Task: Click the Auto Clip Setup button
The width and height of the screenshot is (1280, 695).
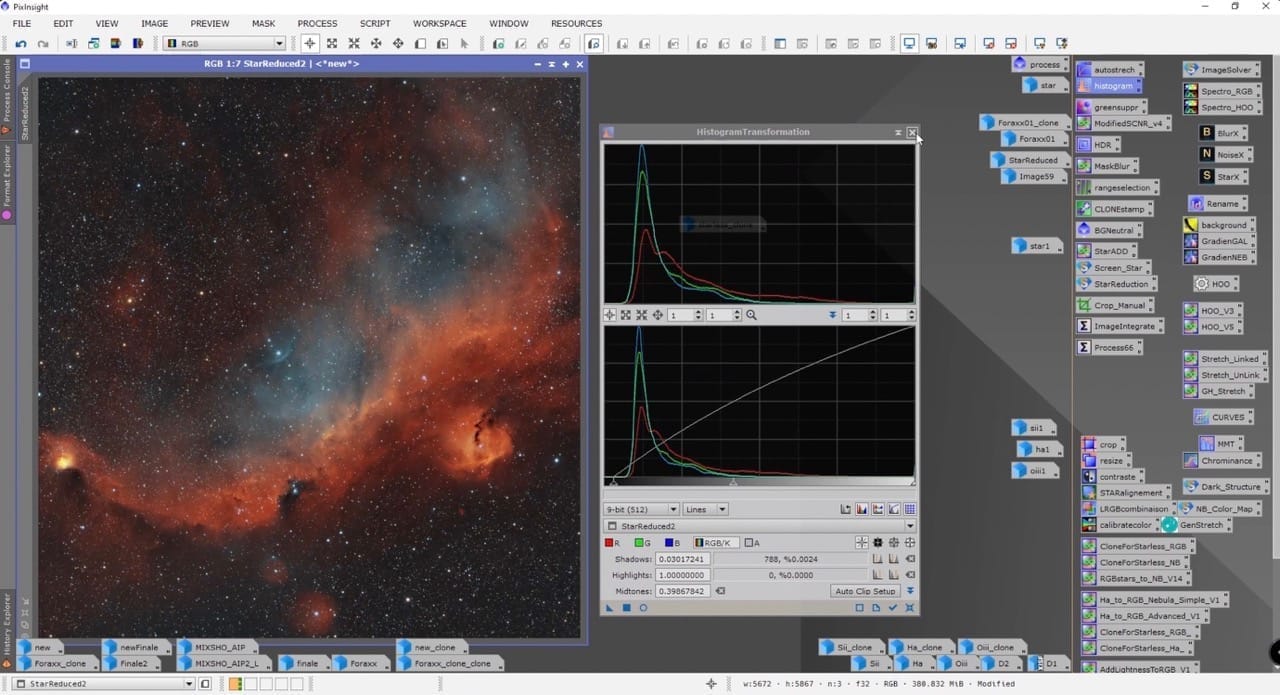Action: (x=866, y=591)
